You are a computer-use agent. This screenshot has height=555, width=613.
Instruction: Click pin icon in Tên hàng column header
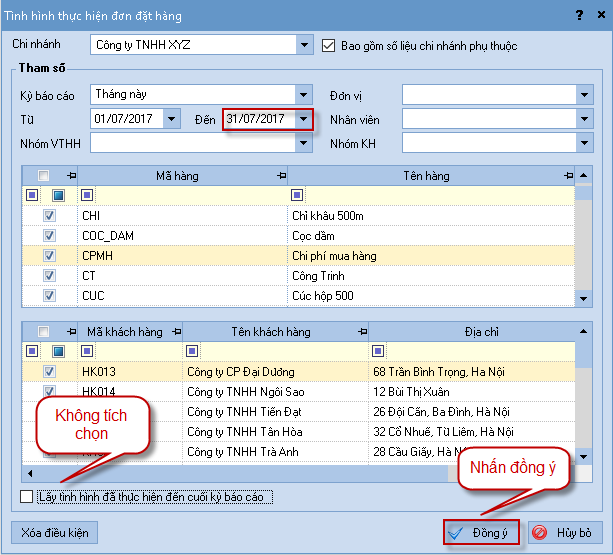(568, 176)
